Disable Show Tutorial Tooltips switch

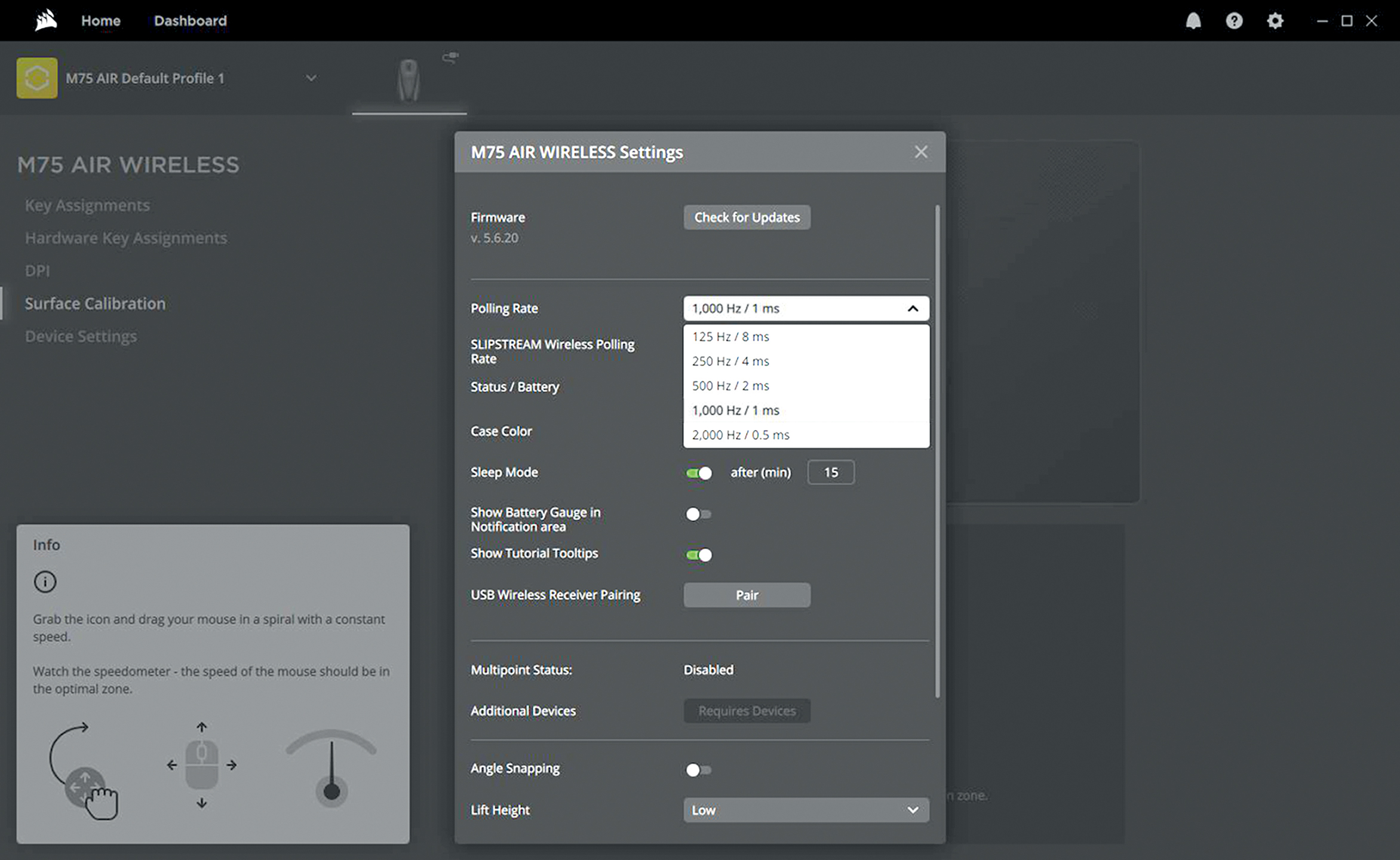pos(699,555)
